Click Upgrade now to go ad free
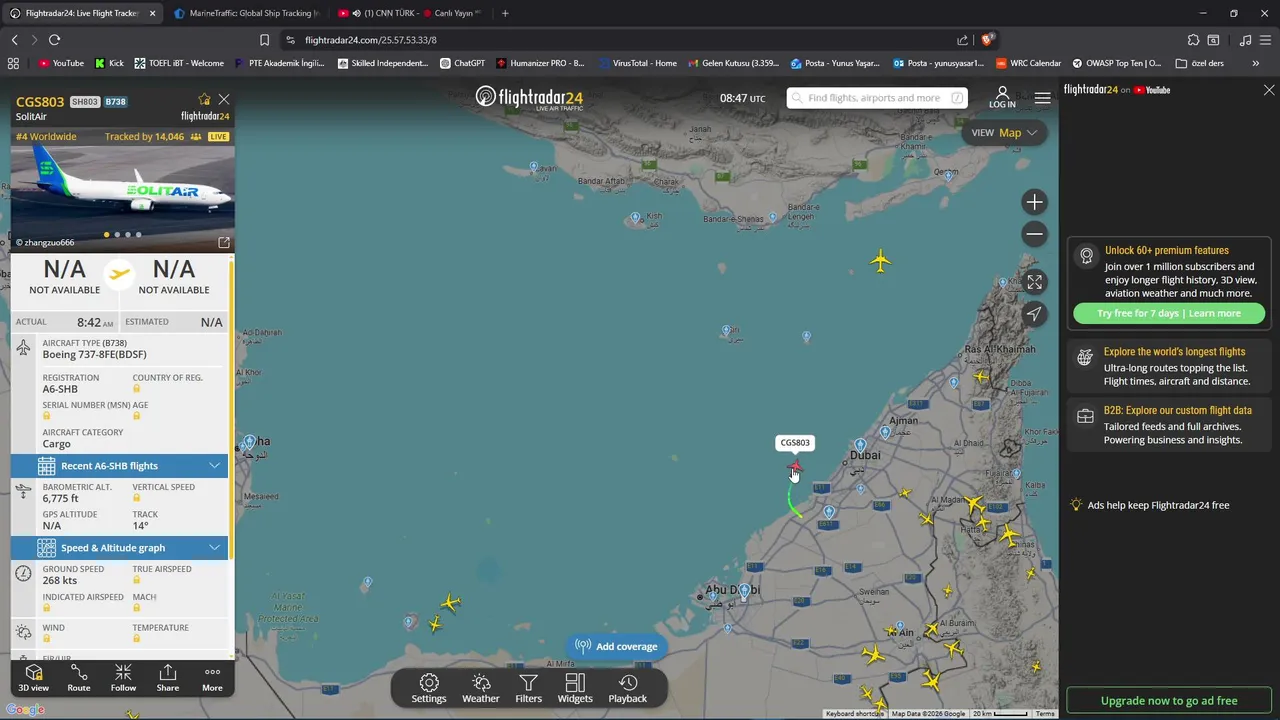Viewport: 1280px width, 720px height. click(x=1169, y=701)
